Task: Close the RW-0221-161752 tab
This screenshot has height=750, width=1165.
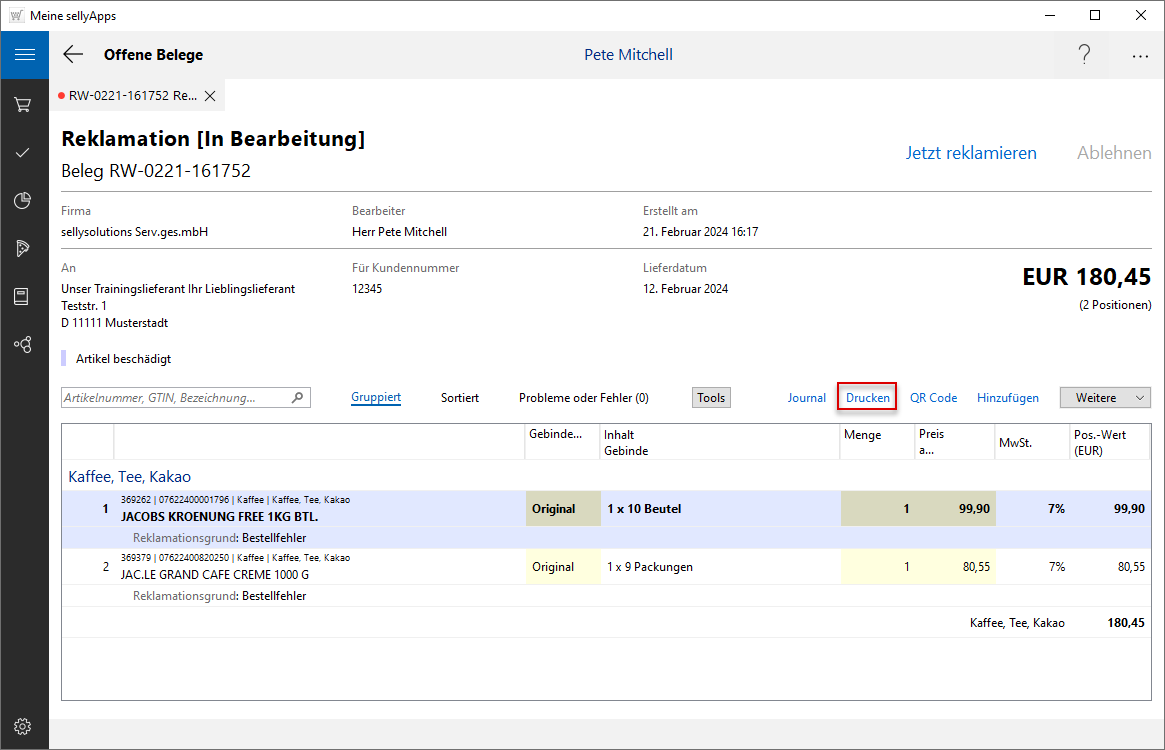Action: pos(210,96)
